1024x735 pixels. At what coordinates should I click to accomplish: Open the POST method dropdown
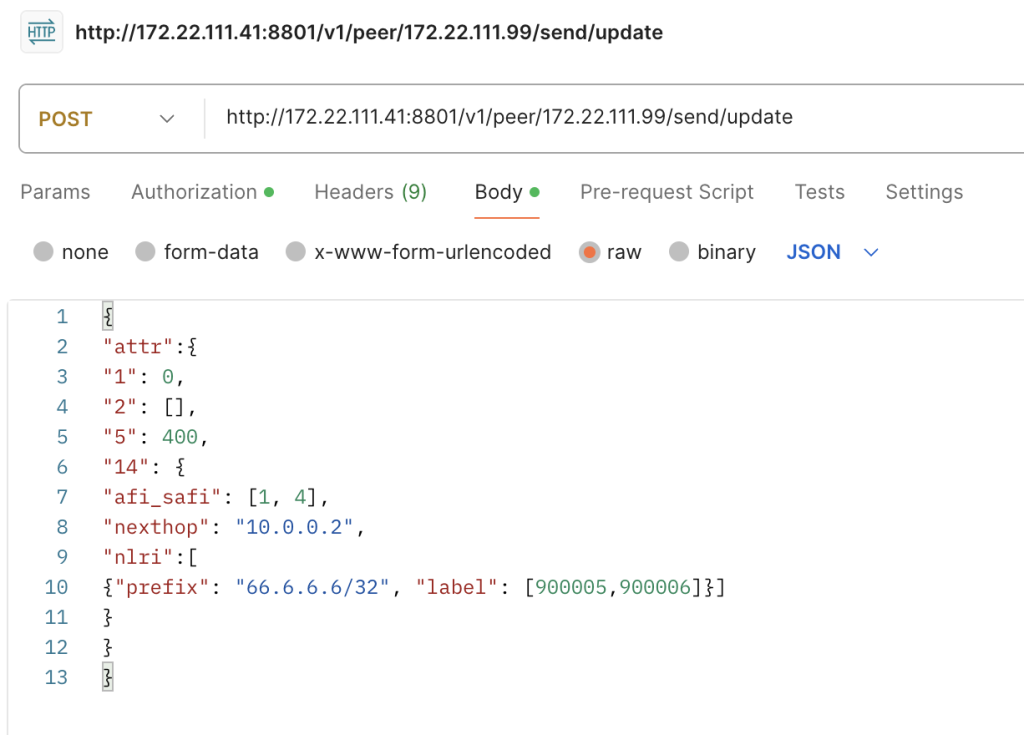click(107, 119)
